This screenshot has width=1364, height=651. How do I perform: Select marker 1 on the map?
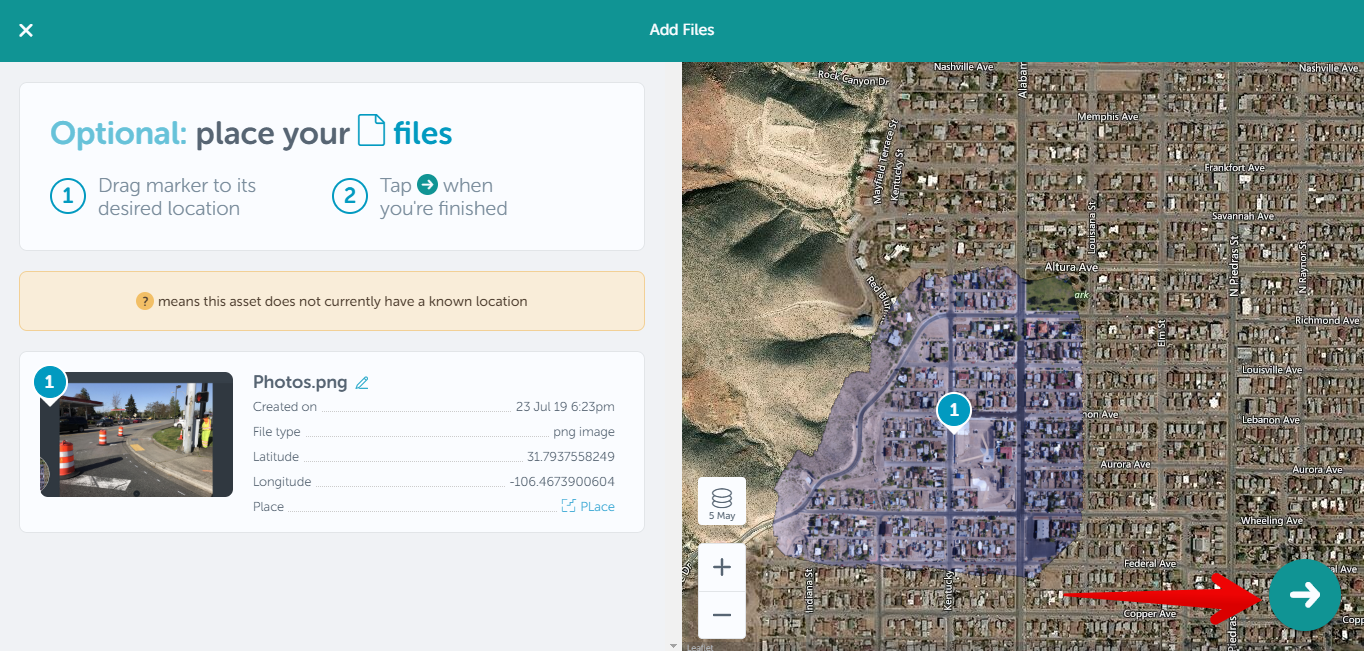click(954, 410)
